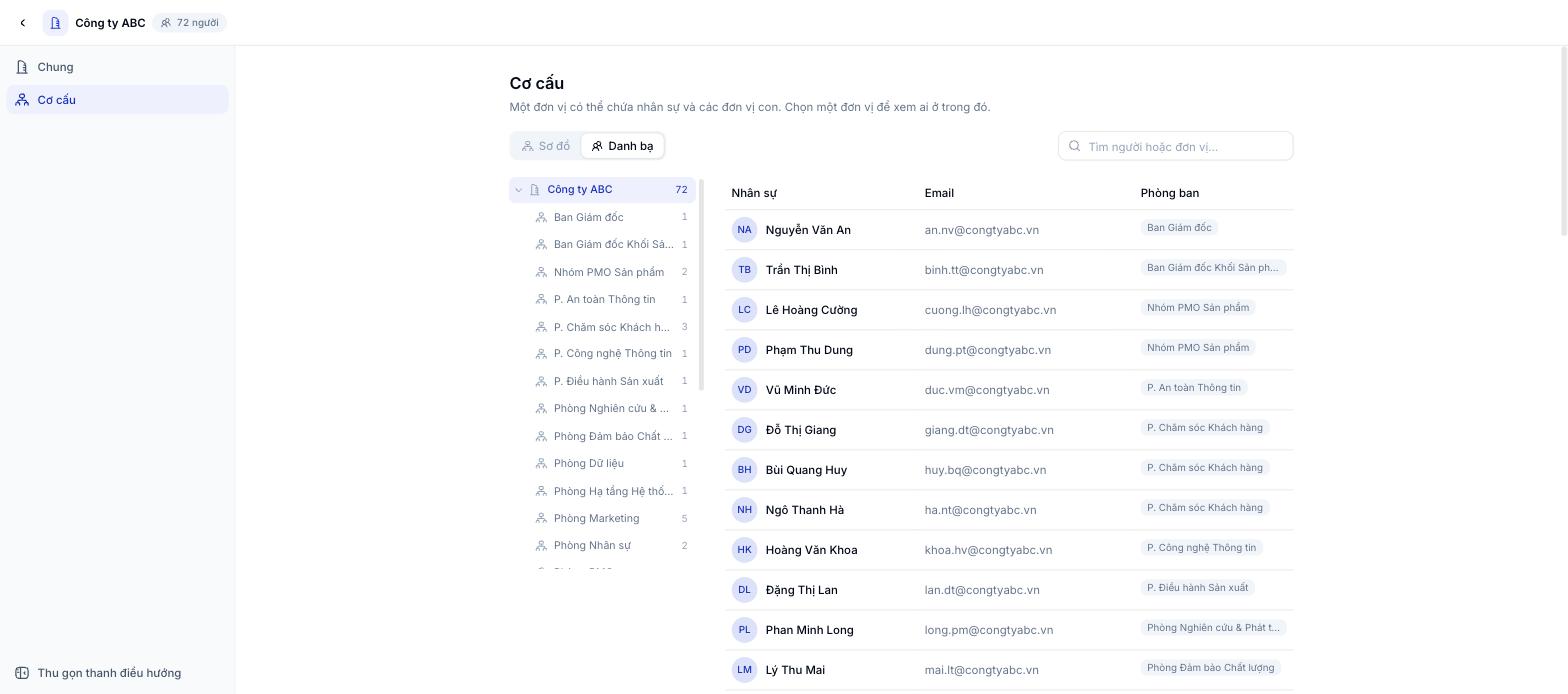The width and height of the screenshot is (1568, 694).
Task: Select Phòng Marketing tree unit
Action: point(602,518)
